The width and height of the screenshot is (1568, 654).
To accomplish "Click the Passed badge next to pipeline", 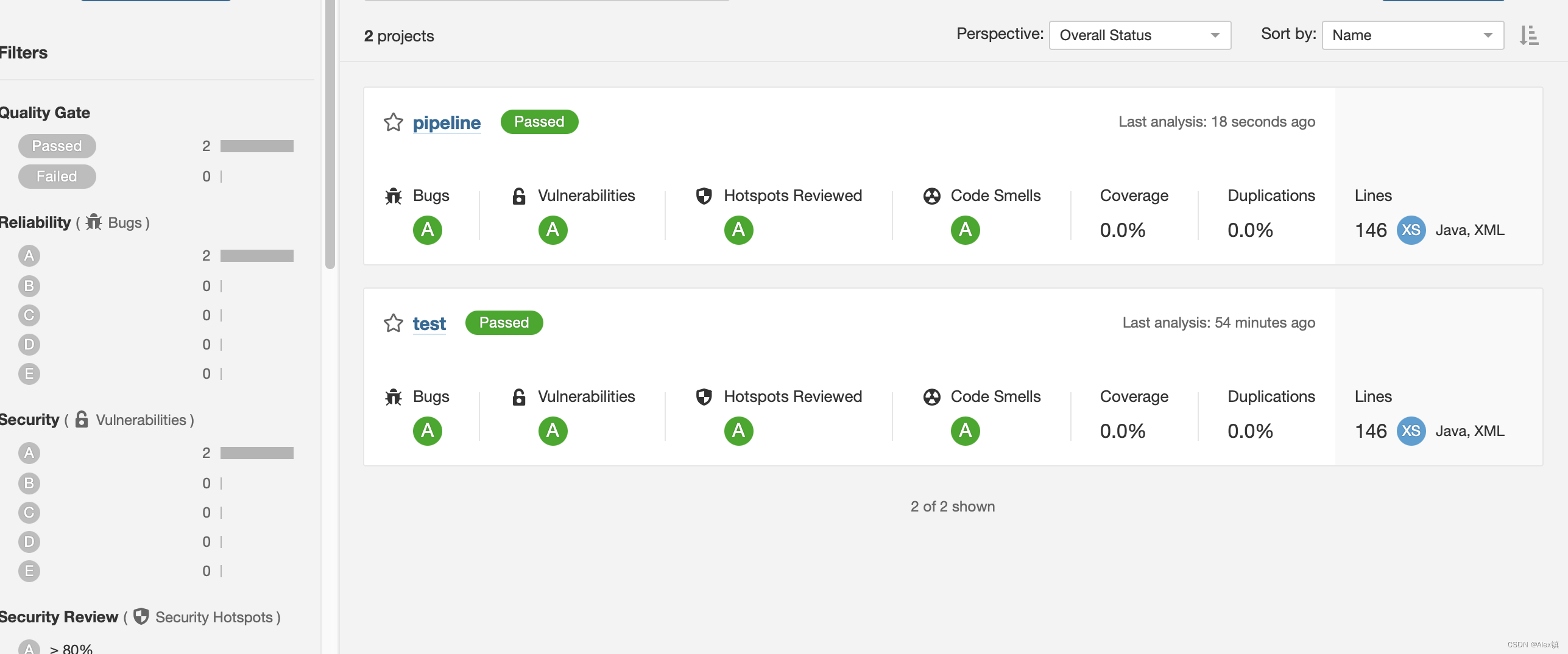I will click(x=539, y=122).
